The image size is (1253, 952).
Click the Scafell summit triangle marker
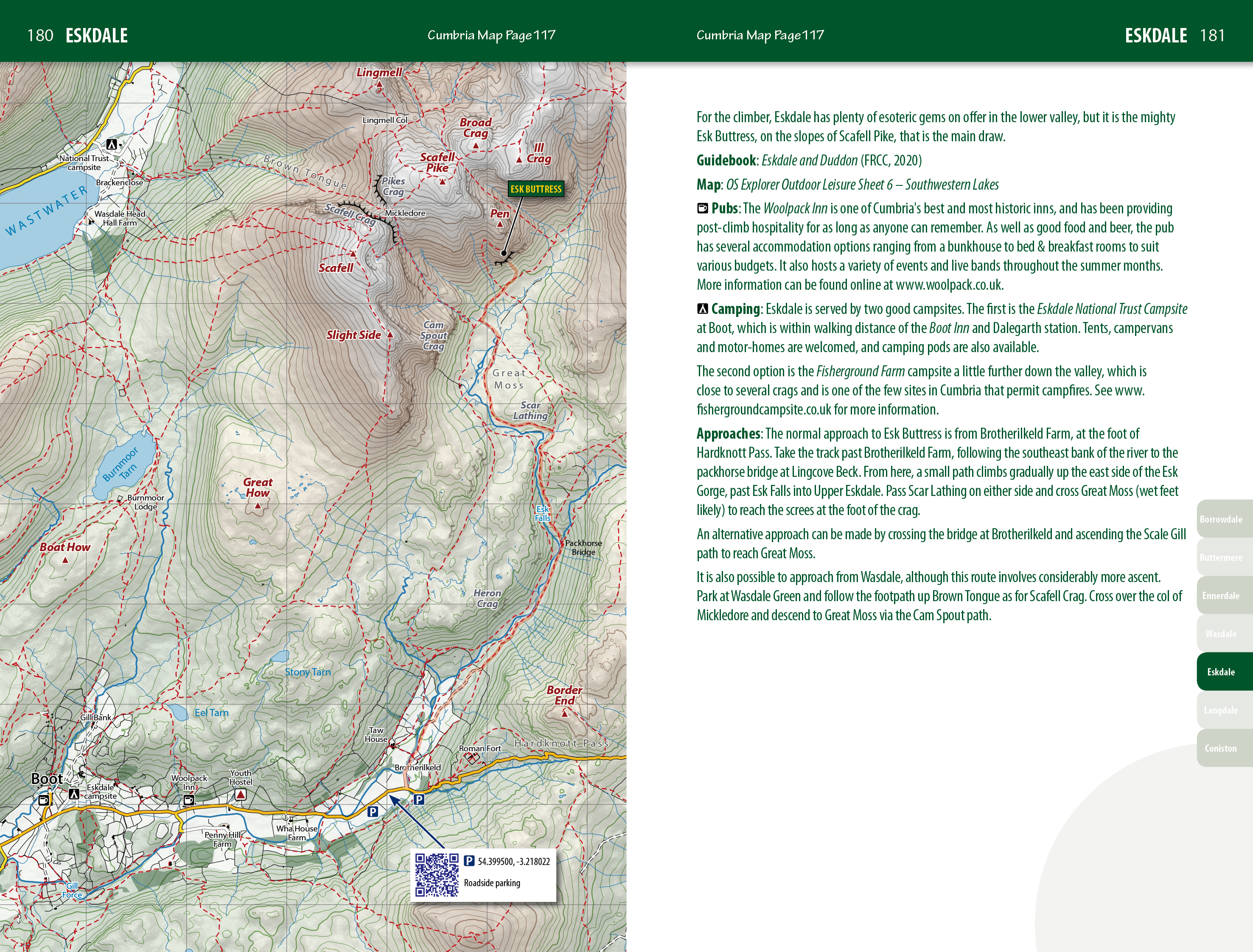coord(353,254)
